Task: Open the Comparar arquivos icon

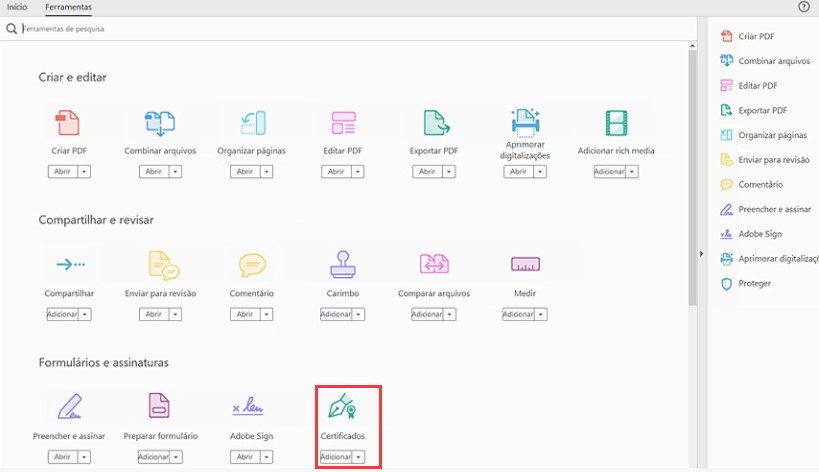Action: point(434,264)
